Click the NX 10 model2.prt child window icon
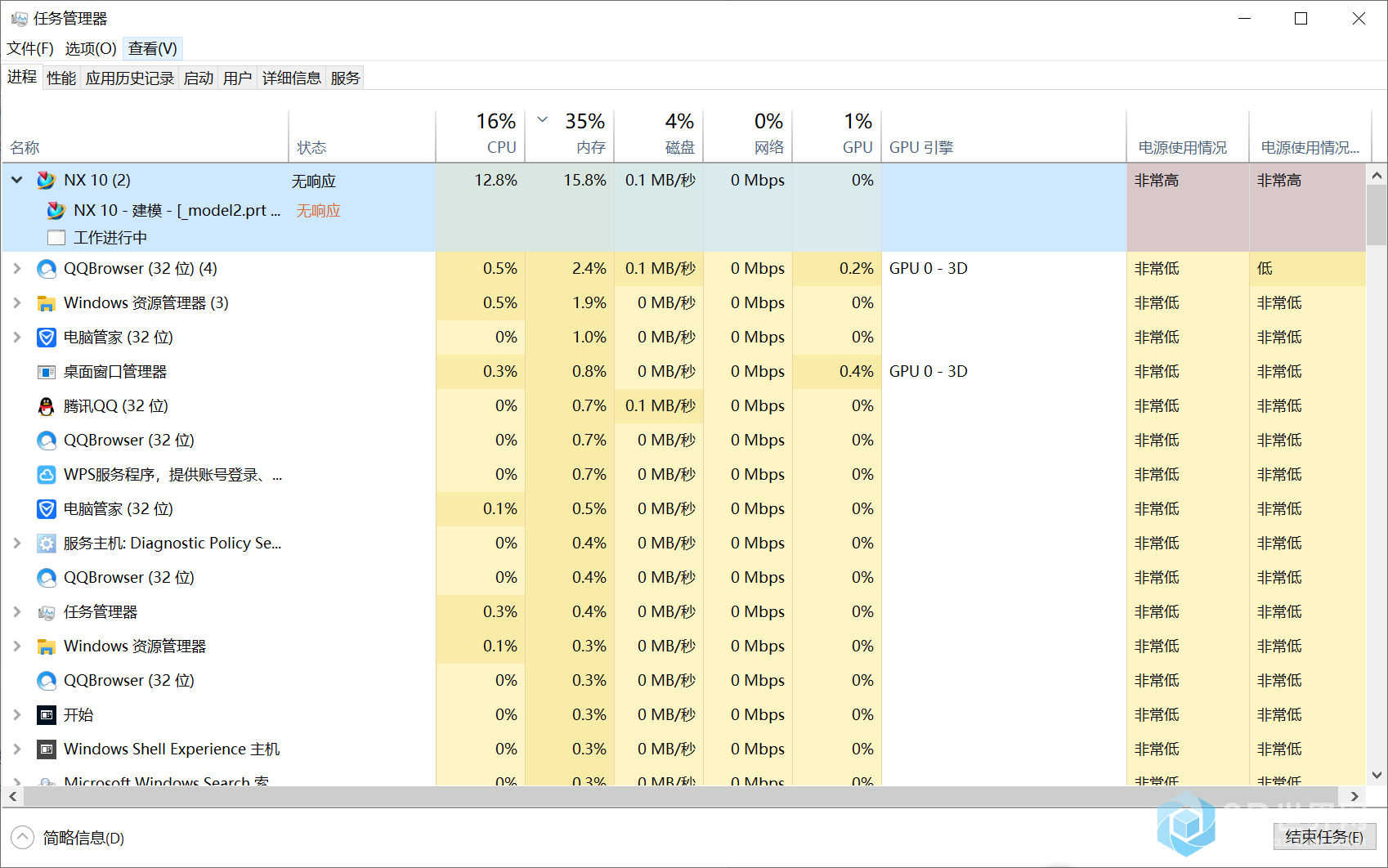1388x868 pixels. pyautogui.click(x=56, y=211)
